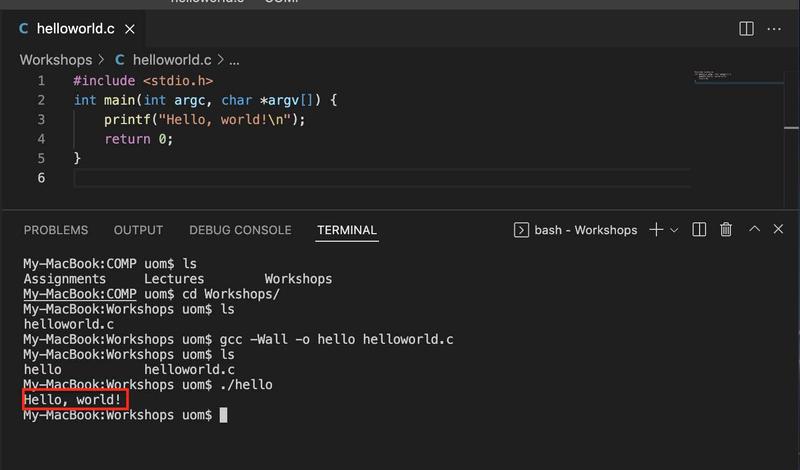Switch to the OUTPUT tab
The height and width of the screenshot is (470, 800).
point(138,230)
